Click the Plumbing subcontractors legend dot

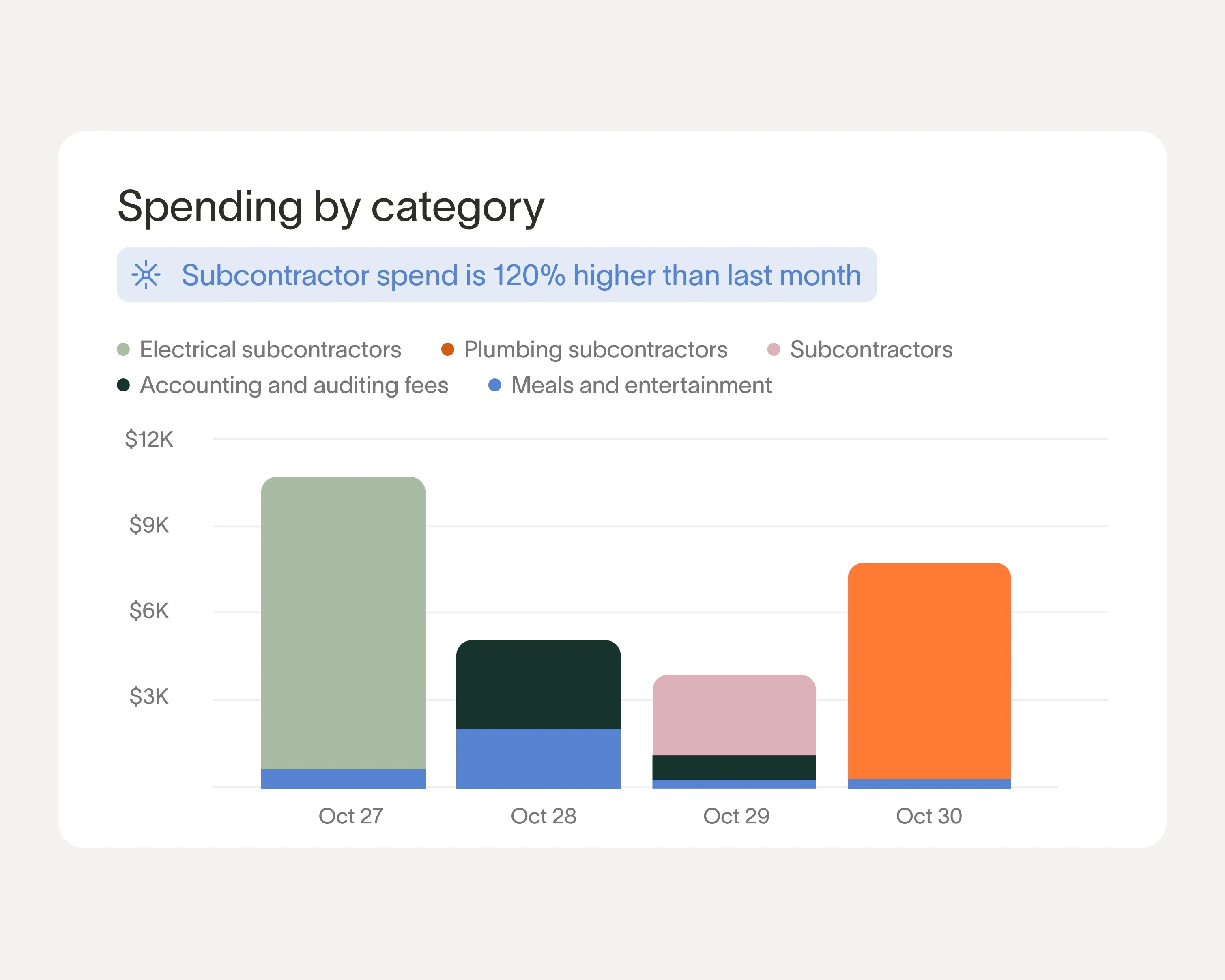click(448, 349)
